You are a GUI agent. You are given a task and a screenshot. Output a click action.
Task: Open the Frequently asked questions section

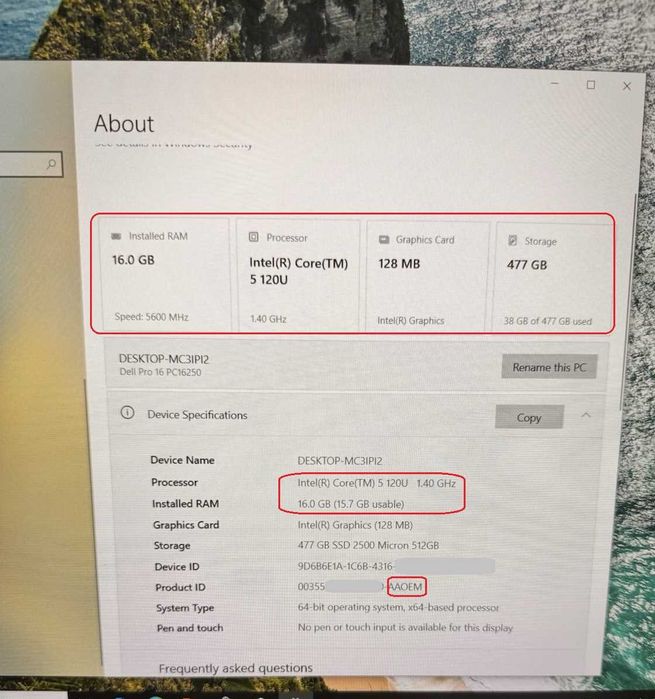pos(235,668)
